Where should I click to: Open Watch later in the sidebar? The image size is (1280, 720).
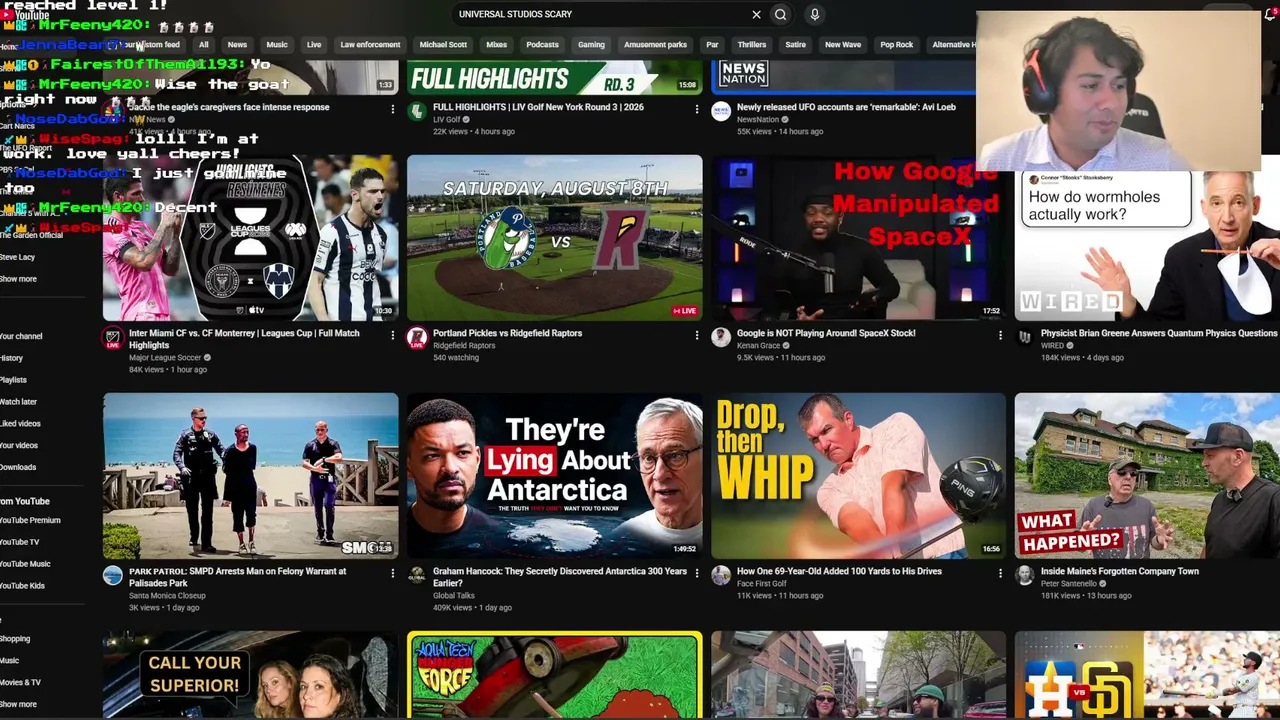tap(18, 402)
